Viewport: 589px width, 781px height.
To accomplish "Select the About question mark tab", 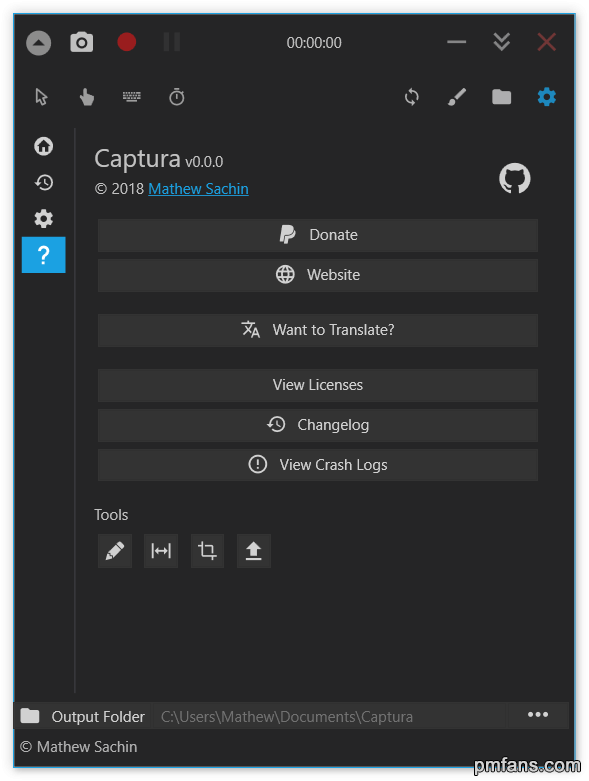I will 44,255.
